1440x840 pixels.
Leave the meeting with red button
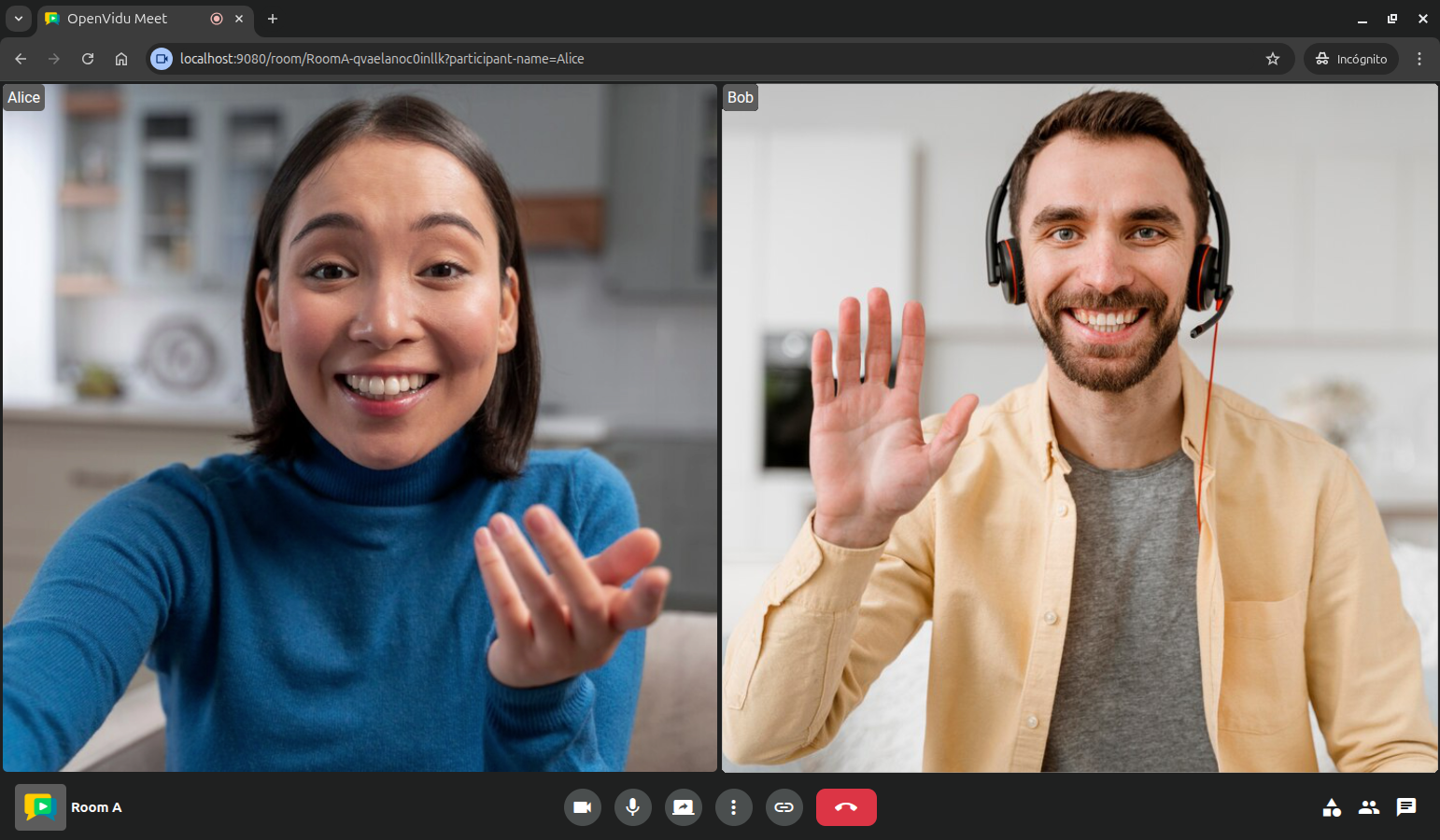tap(846, 807)
